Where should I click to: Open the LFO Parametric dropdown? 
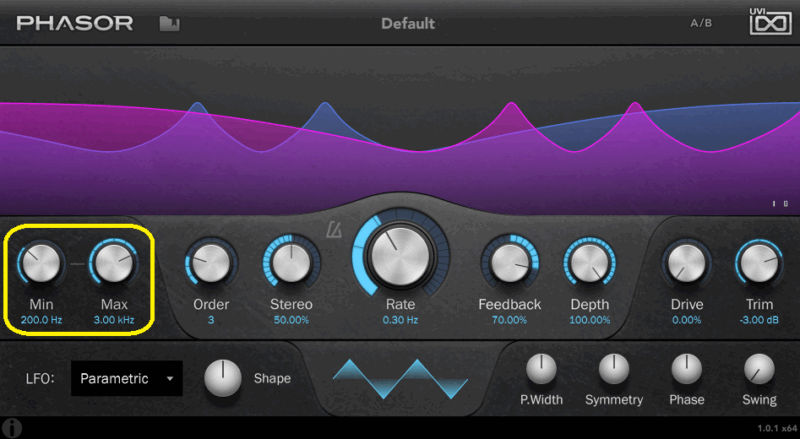tap(127, 378)
